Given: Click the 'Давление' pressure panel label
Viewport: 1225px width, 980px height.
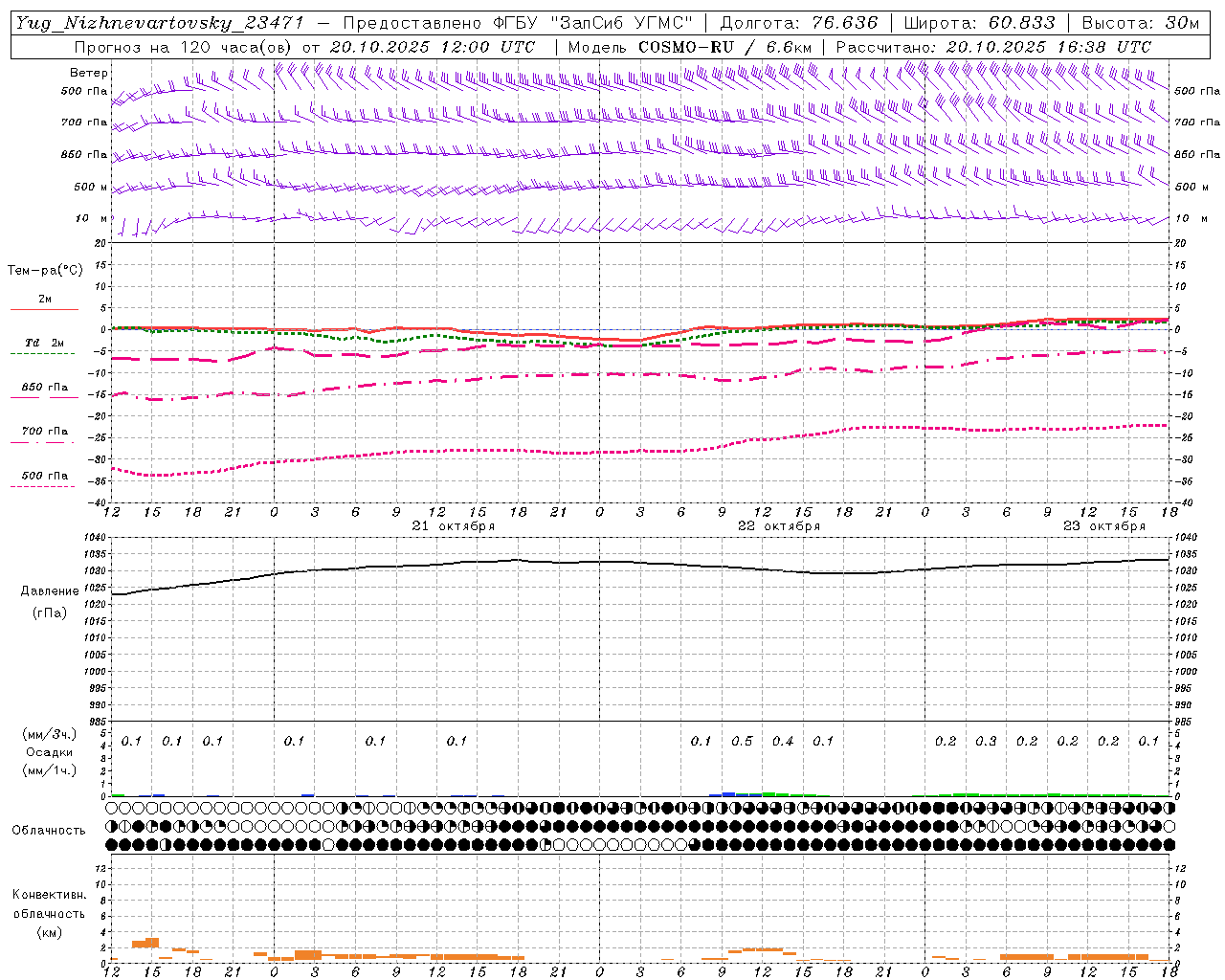Looking at the screenshot, I should (50, 590).
